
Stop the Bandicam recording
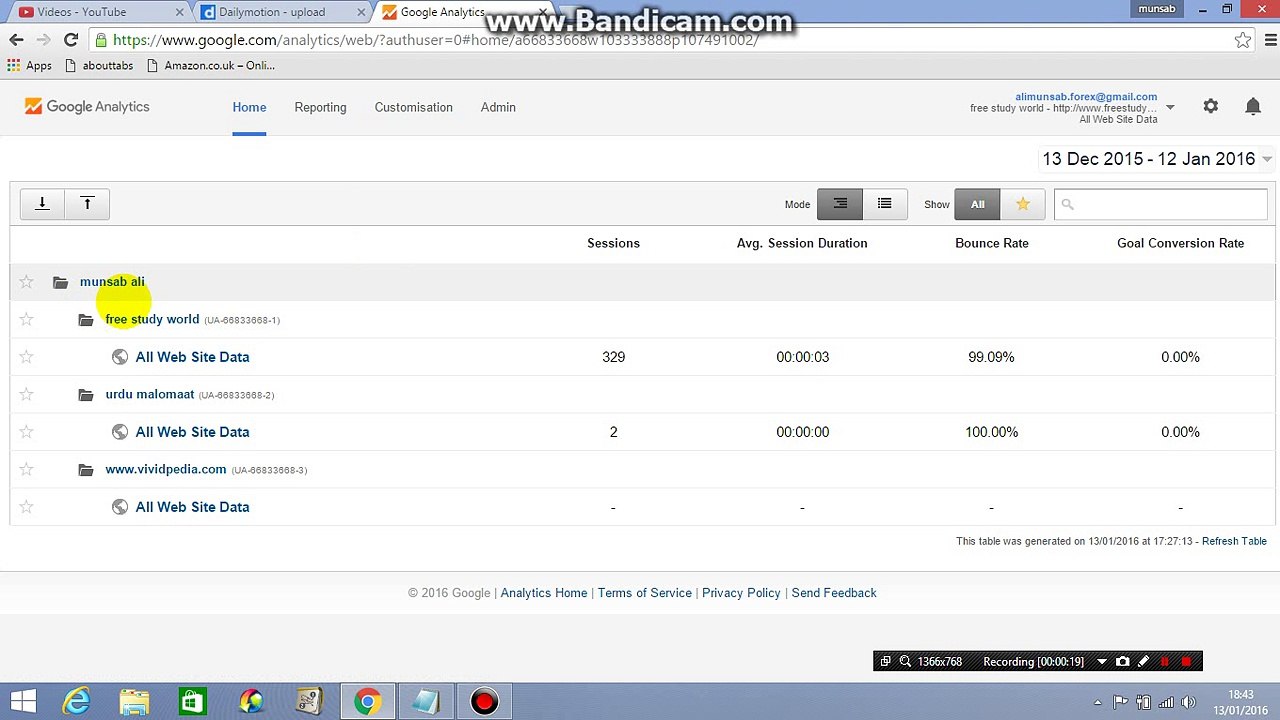(1187, 661)
